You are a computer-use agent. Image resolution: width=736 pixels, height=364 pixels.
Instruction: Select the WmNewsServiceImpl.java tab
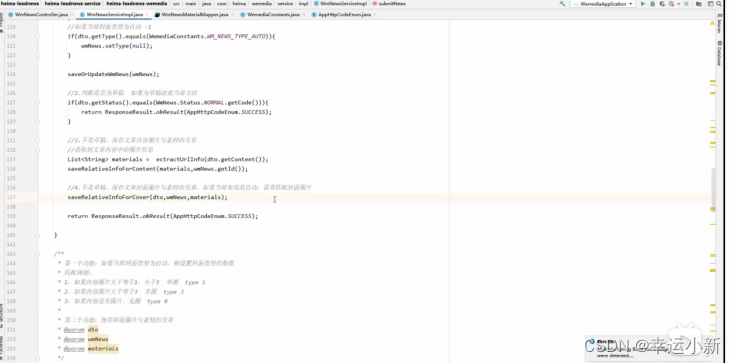coord(115,15)
